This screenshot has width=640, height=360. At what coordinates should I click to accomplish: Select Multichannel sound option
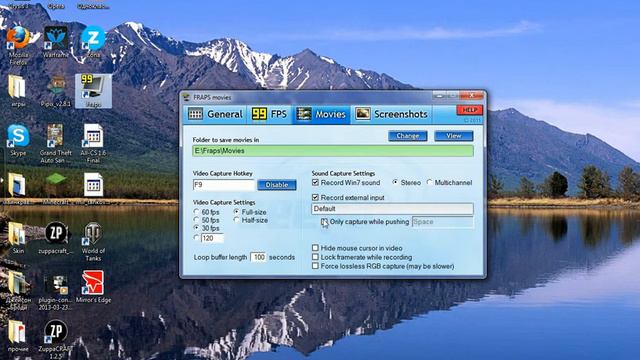point(429,182)
